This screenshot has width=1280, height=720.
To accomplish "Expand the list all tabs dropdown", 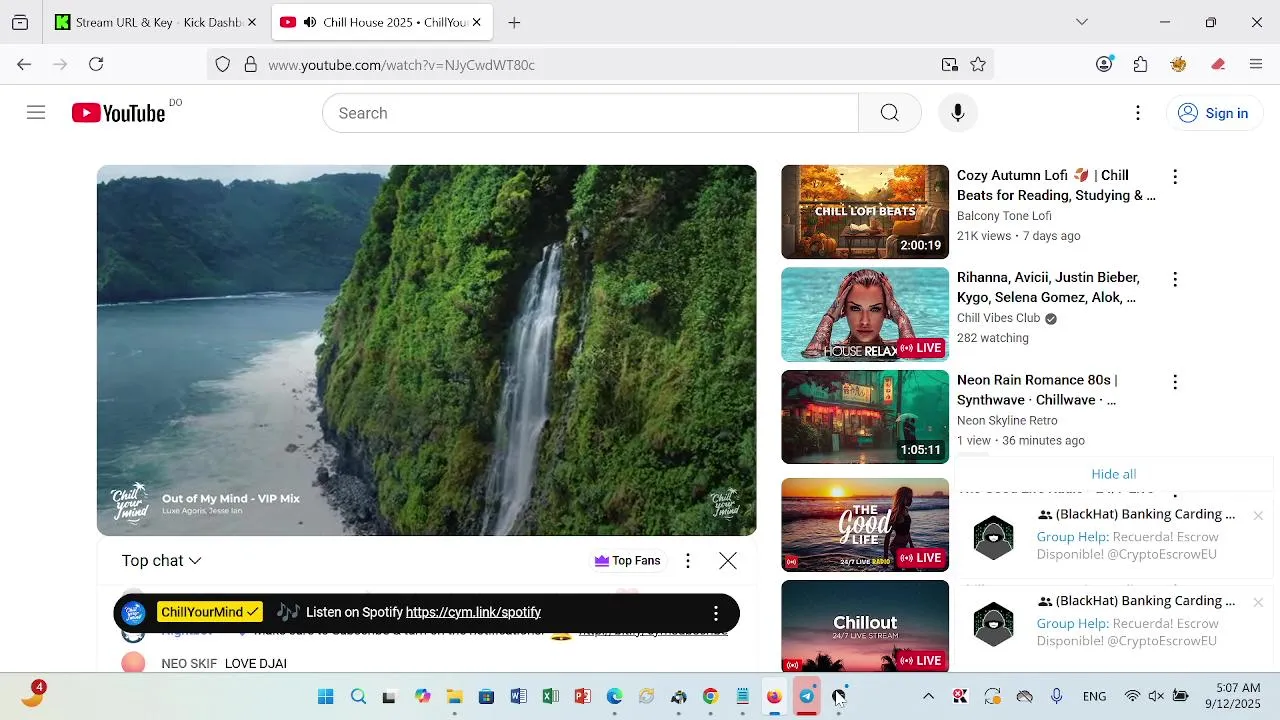I will (1081, 22).
